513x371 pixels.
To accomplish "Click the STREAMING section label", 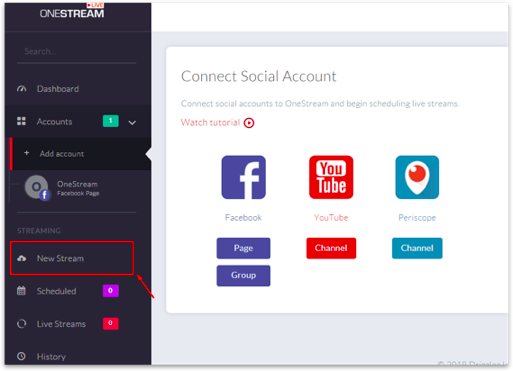I will click(39, 231).
